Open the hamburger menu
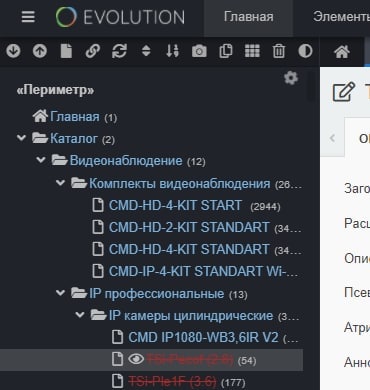This screenshot has width=370, height=390. click(28, 17)
